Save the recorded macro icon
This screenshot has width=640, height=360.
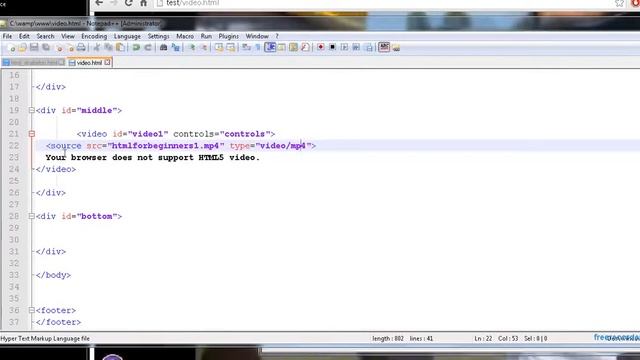pos(369,47)
